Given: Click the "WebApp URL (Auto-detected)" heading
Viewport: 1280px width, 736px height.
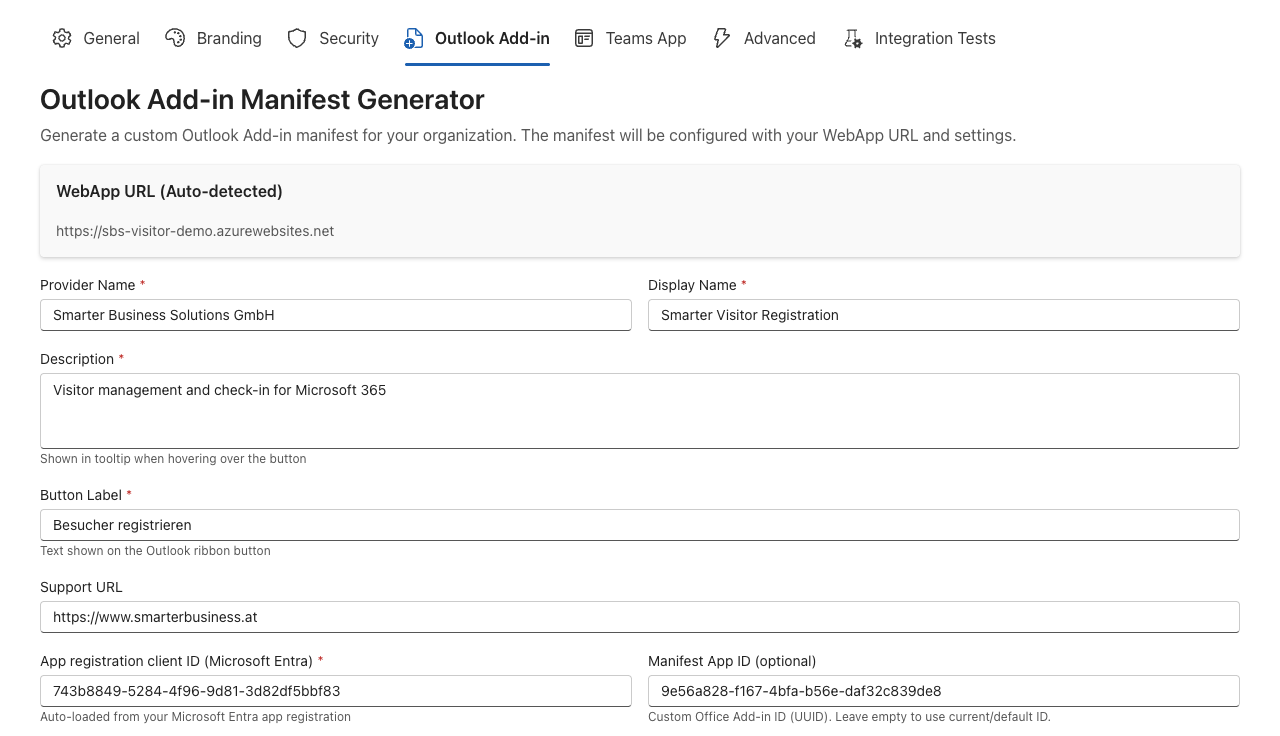Looking at the screenshot, I should [x=169, y=191].
